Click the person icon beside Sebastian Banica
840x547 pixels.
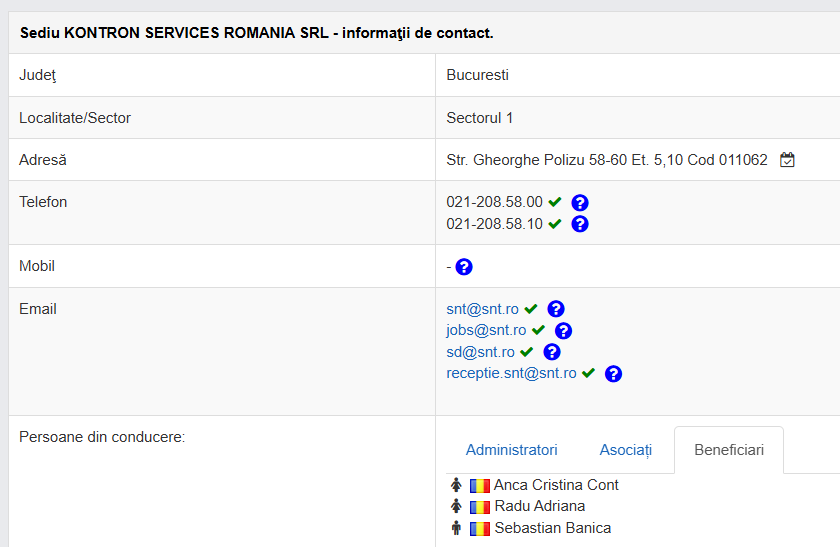(x=456, y=528)
